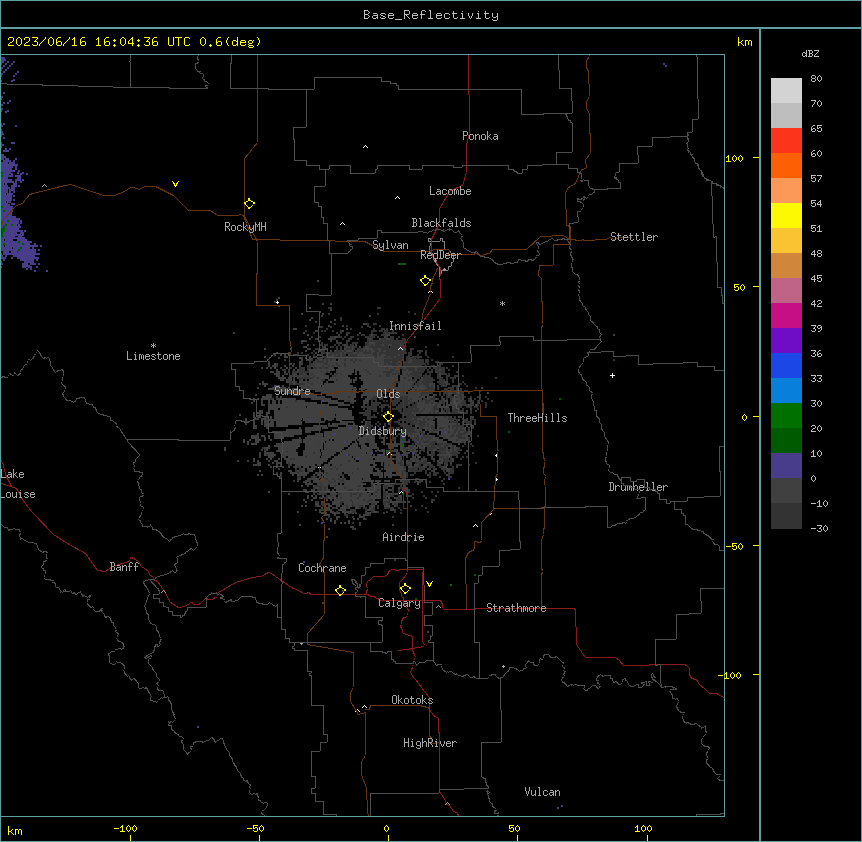Click the -30 value in the dBZ legend
The image size is (862, 842).
(x=819, y=529)
